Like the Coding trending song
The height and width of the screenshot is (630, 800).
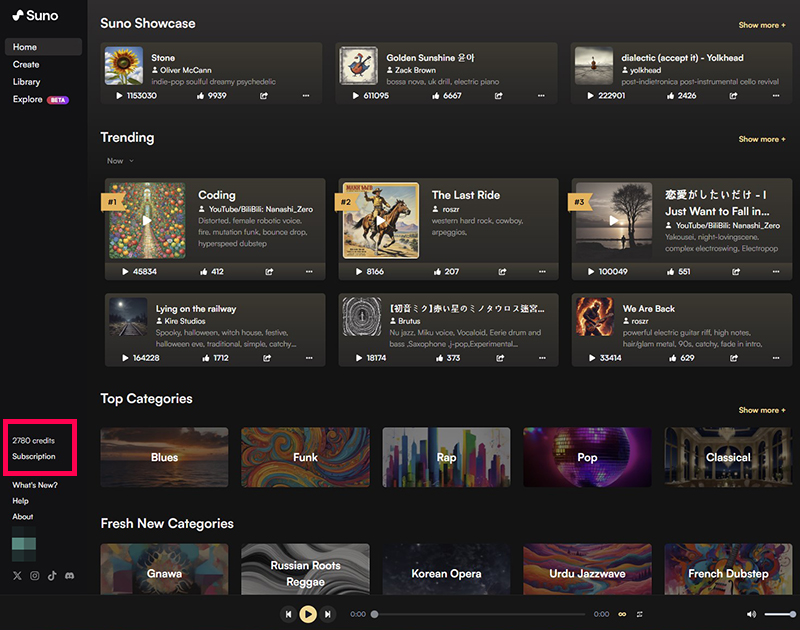204,271
